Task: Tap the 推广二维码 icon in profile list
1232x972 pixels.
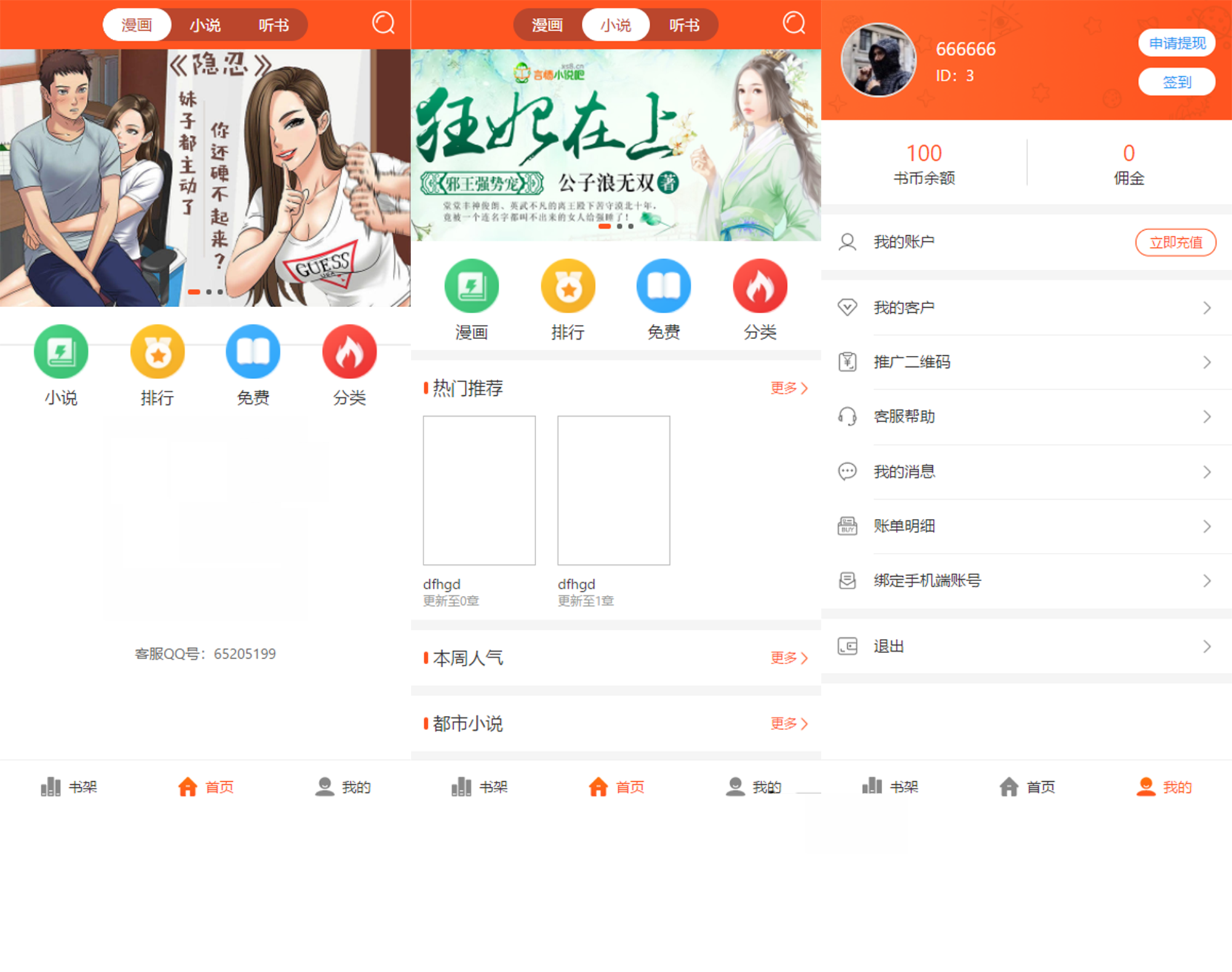Action: tap(847, 362)
